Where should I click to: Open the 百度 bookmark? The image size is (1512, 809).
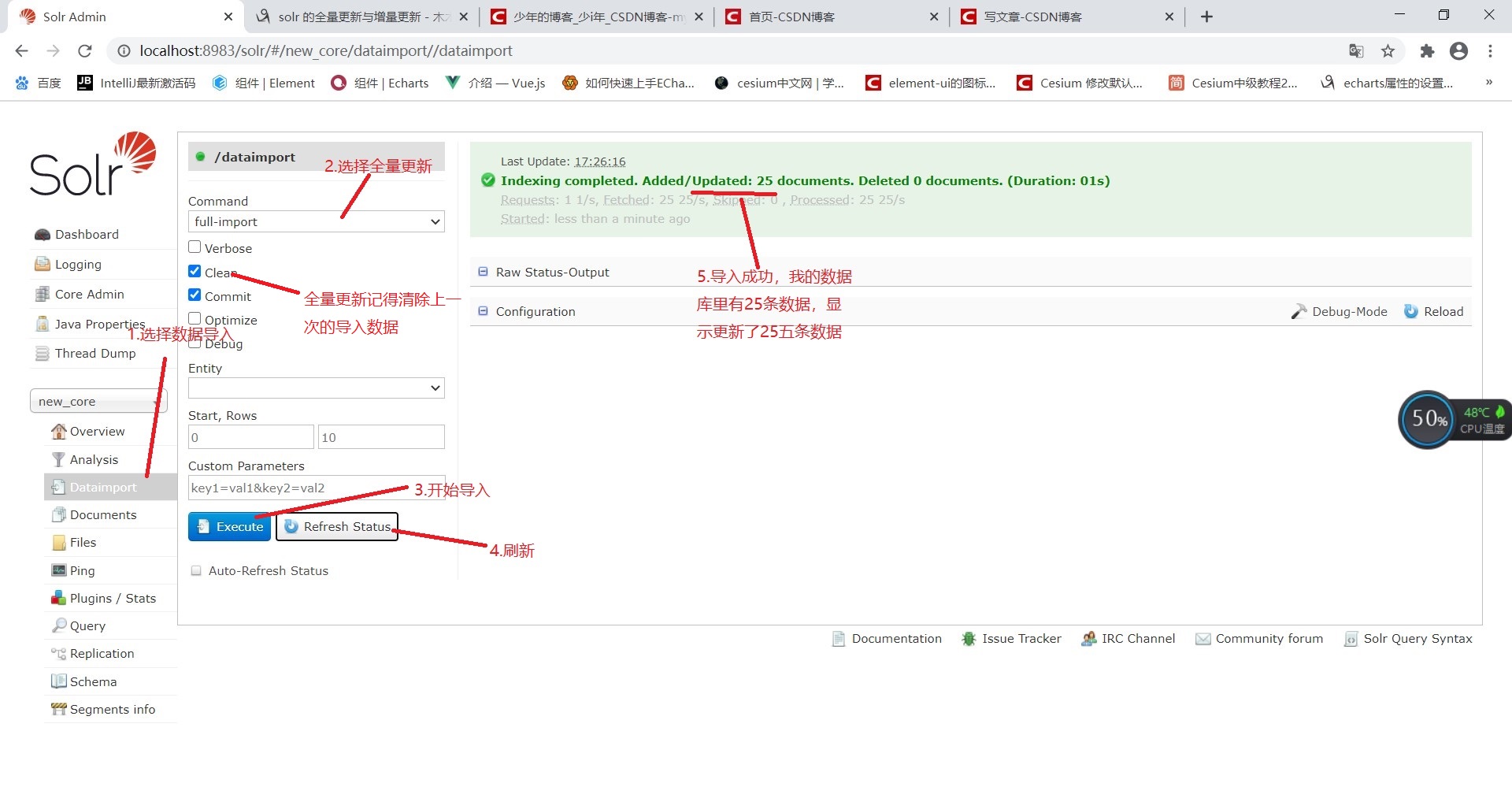coord(38,83)
